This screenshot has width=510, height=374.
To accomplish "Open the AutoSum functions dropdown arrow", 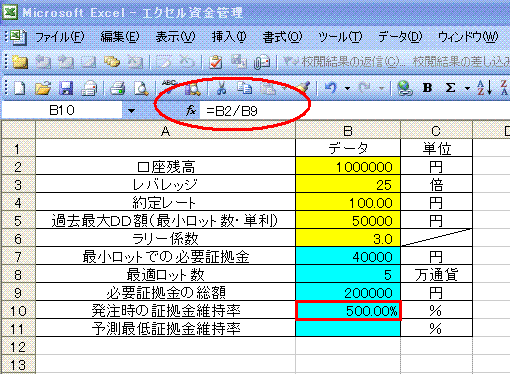I will click(467, 89).
